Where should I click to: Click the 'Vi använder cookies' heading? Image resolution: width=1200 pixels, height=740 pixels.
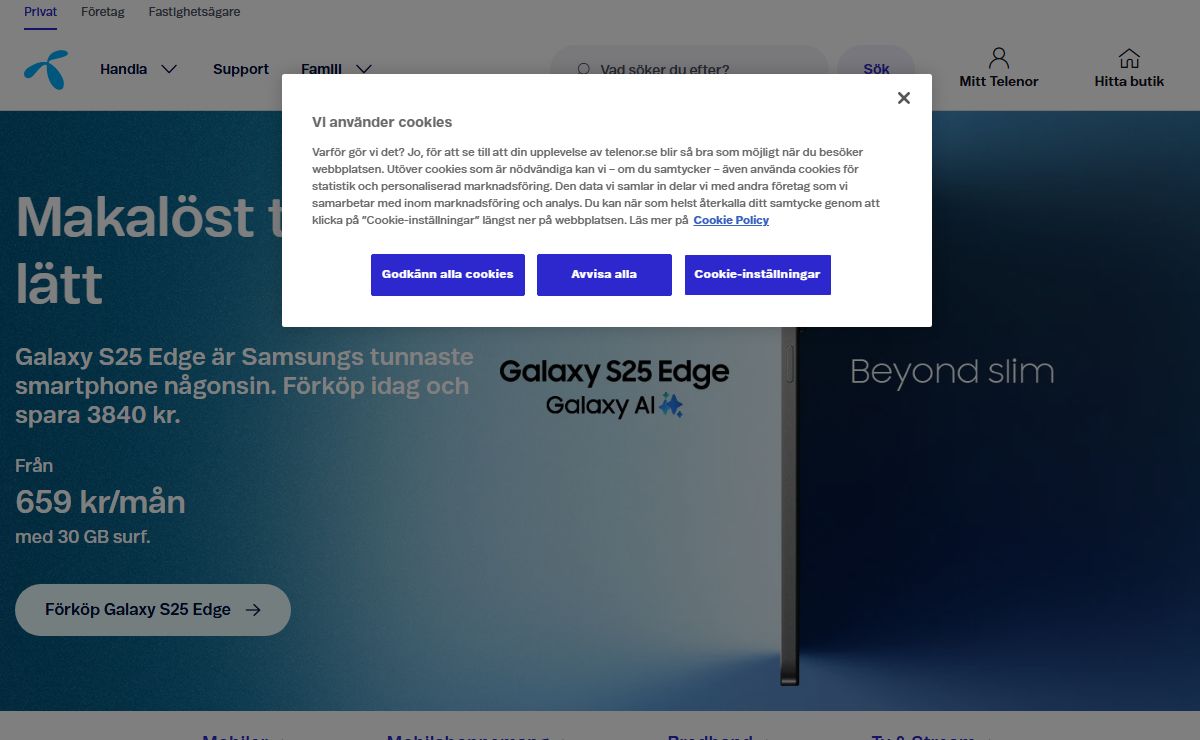click(x=382, y=122)
